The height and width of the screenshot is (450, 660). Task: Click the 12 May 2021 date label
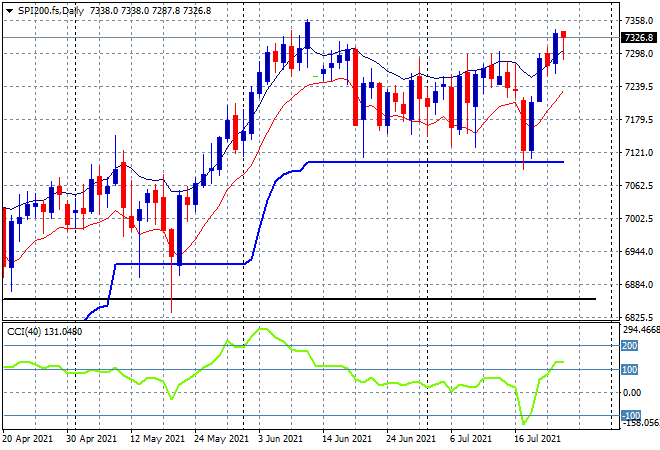pos(157,439)
